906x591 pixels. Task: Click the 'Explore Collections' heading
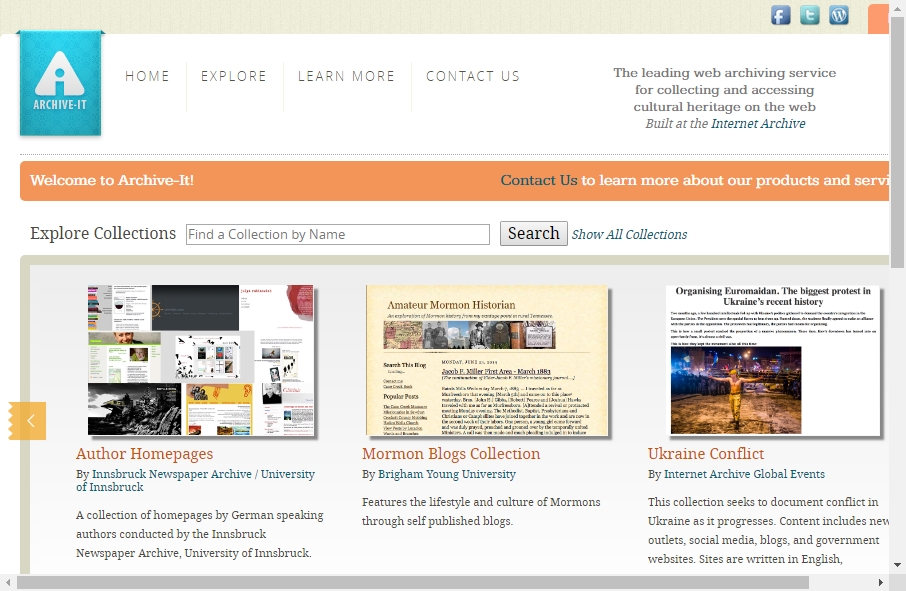(103, 233)
